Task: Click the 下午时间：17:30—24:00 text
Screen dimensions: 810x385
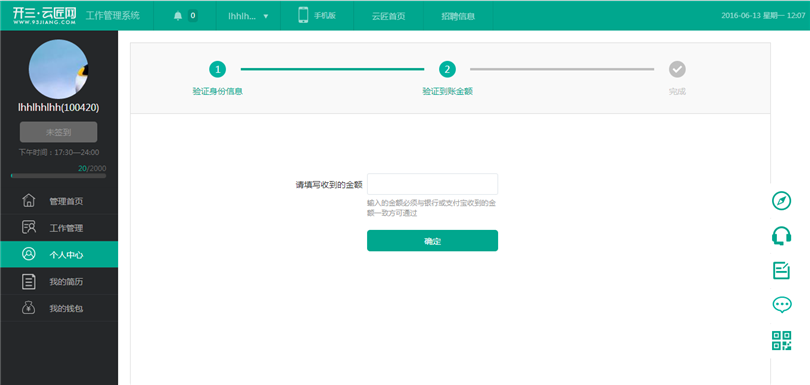Action: (x=59, y=152)
